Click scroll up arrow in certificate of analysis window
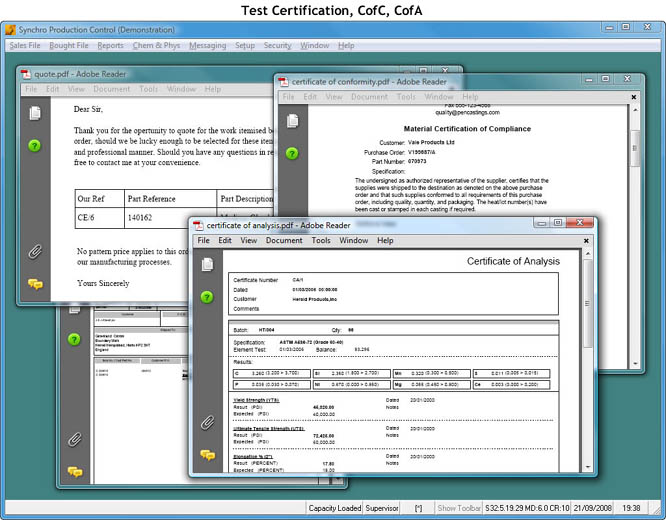666x520 pixels. coord(588,254)
